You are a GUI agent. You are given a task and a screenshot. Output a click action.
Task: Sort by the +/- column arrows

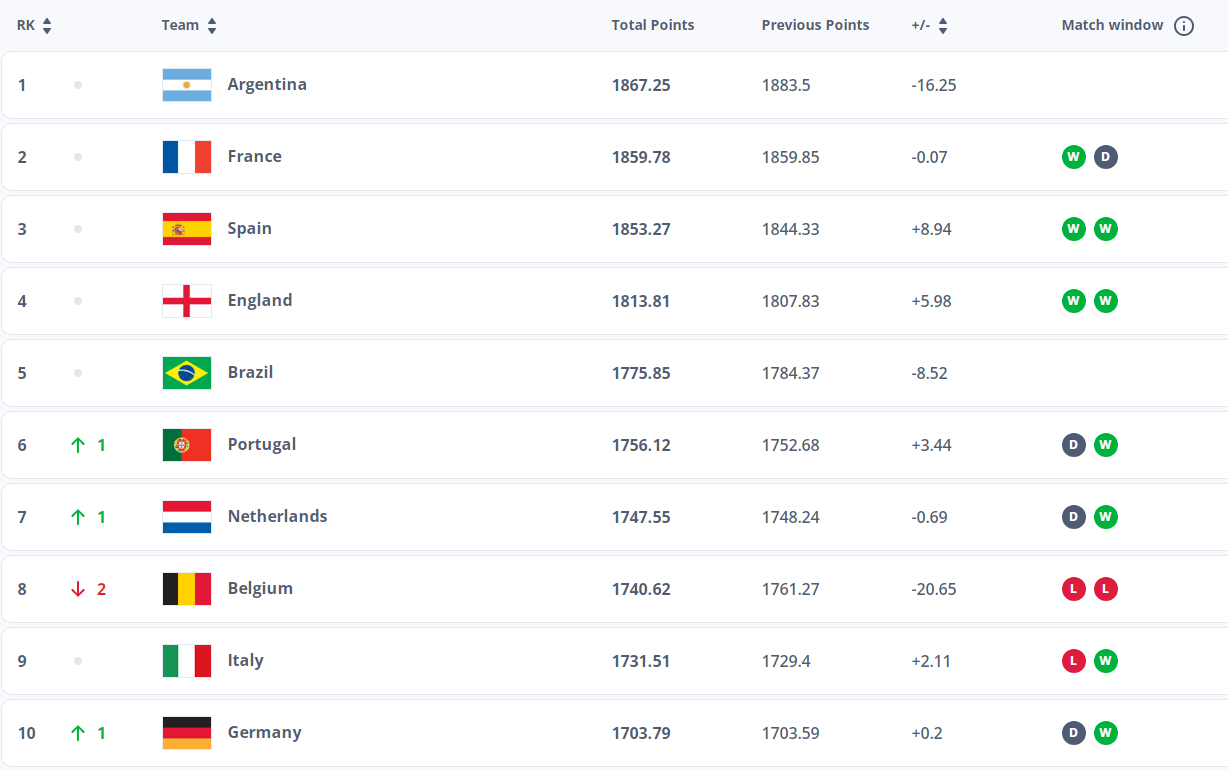tap(943, 26)
